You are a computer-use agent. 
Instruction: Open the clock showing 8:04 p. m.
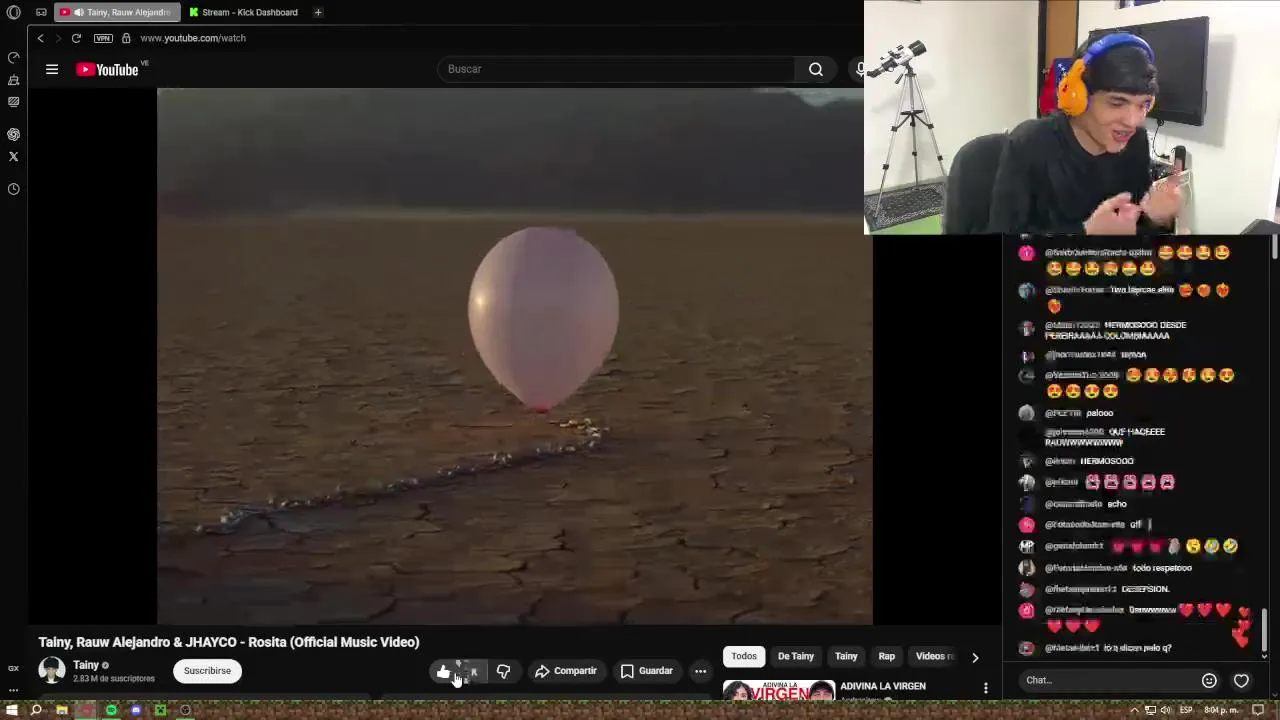(x=1221, y=710)
